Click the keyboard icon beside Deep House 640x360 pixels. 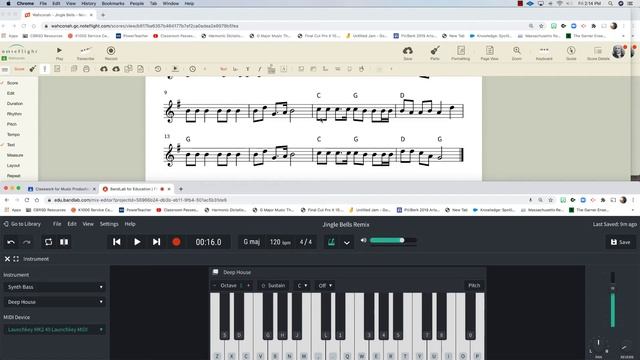pos(216,272)
